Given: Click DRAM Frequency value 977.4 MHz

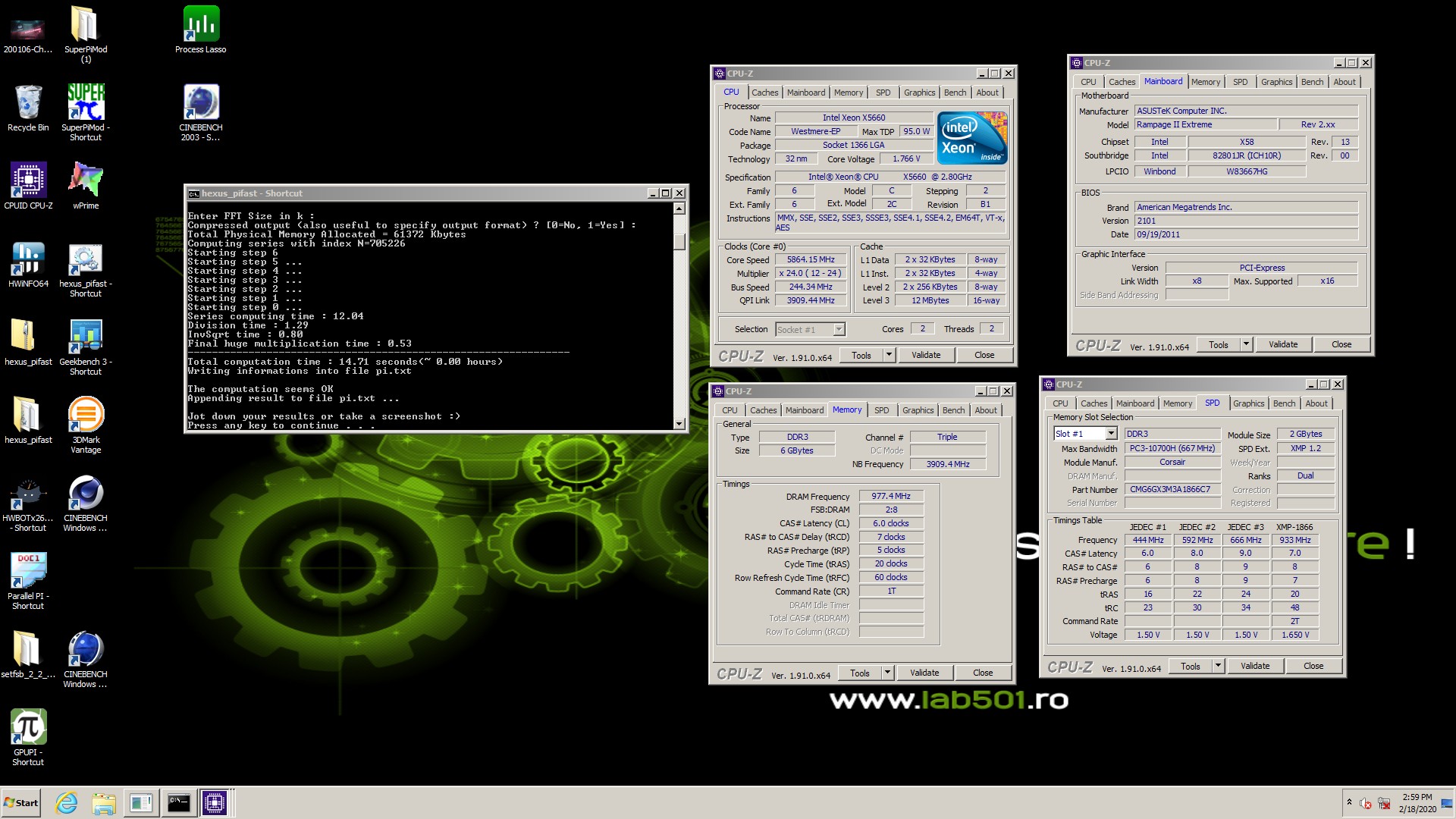Looking at the screenshot, I should coord(891,496).
